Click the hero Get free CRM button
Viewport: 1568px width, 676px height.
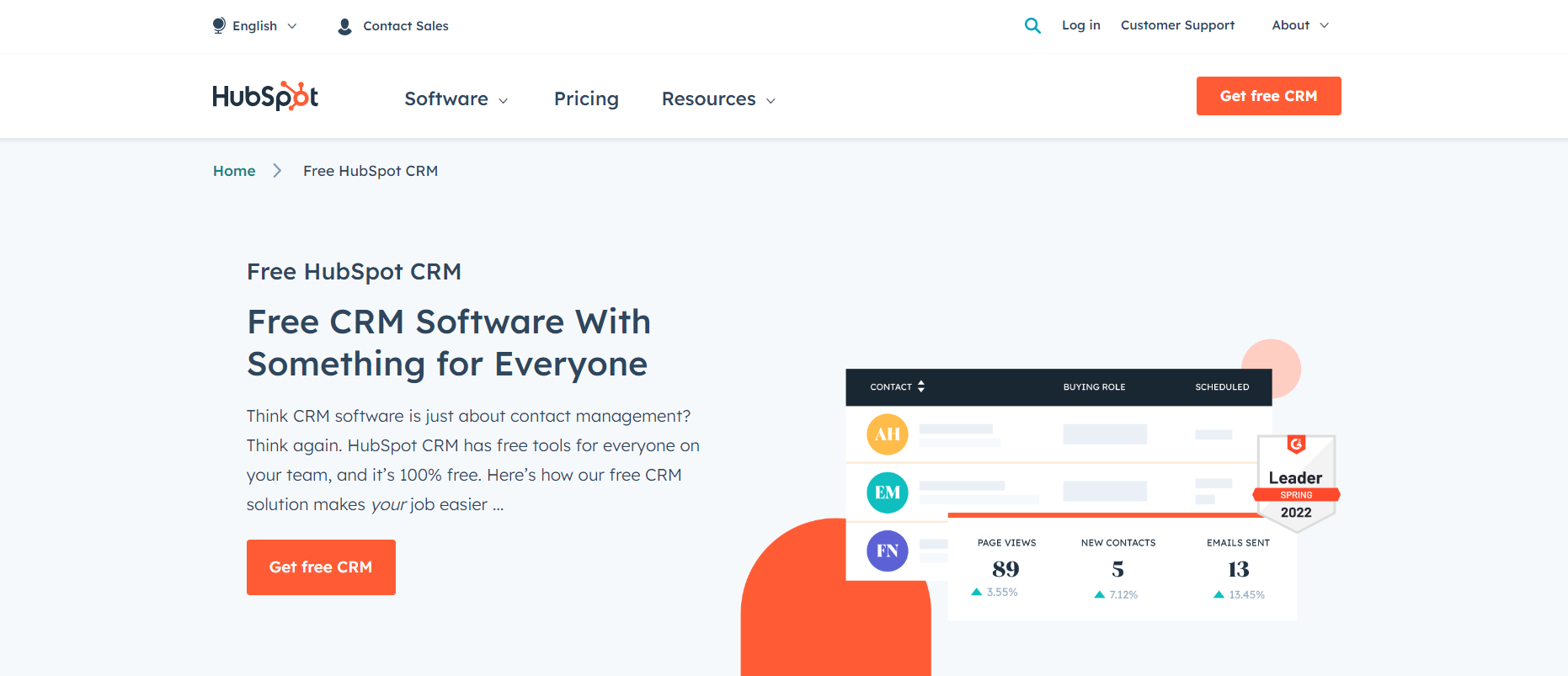321,567
